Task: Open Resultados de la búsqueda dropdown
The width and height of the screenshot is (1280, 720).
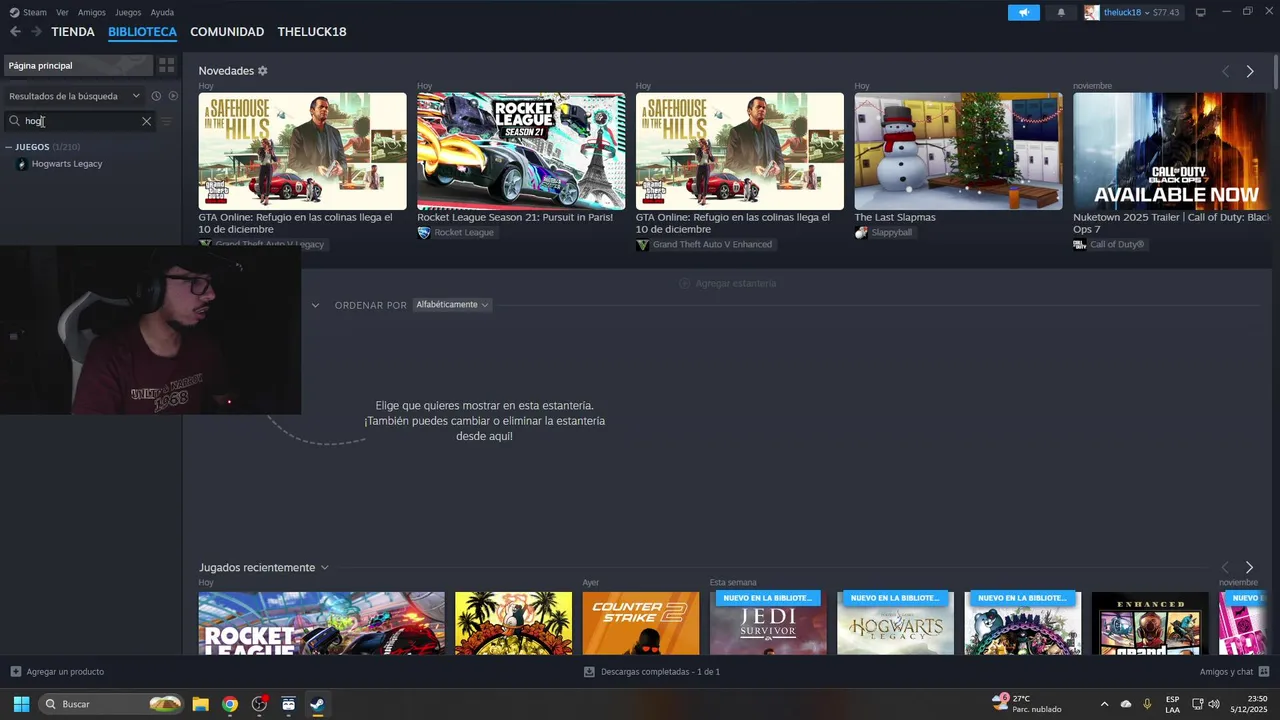Action: pos(74,96)
